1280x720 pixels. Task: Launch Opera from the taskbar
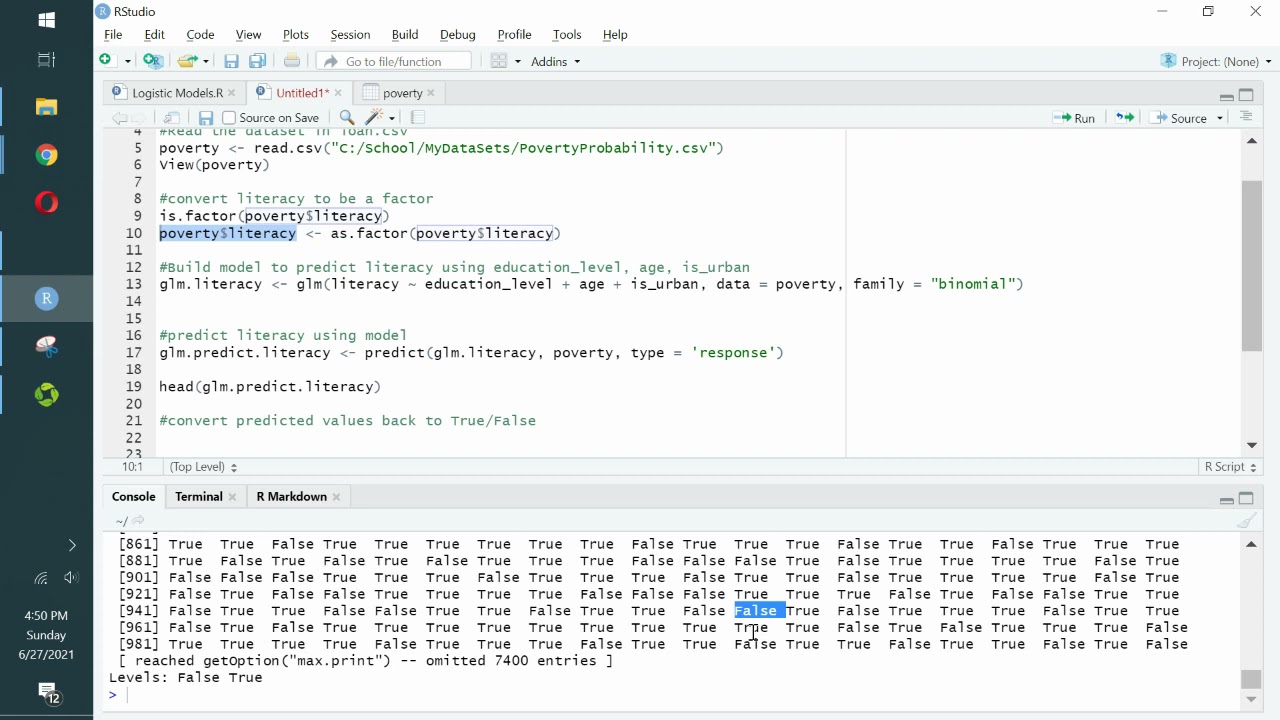[x=46, y=203]
